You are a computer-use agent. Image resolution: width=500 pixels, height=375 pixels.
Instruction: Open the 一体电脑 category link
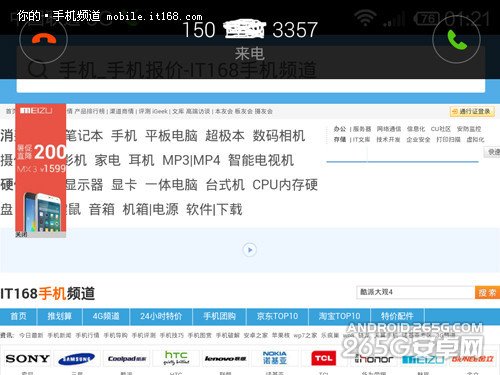pyautogui.click(x=171, y=185)
